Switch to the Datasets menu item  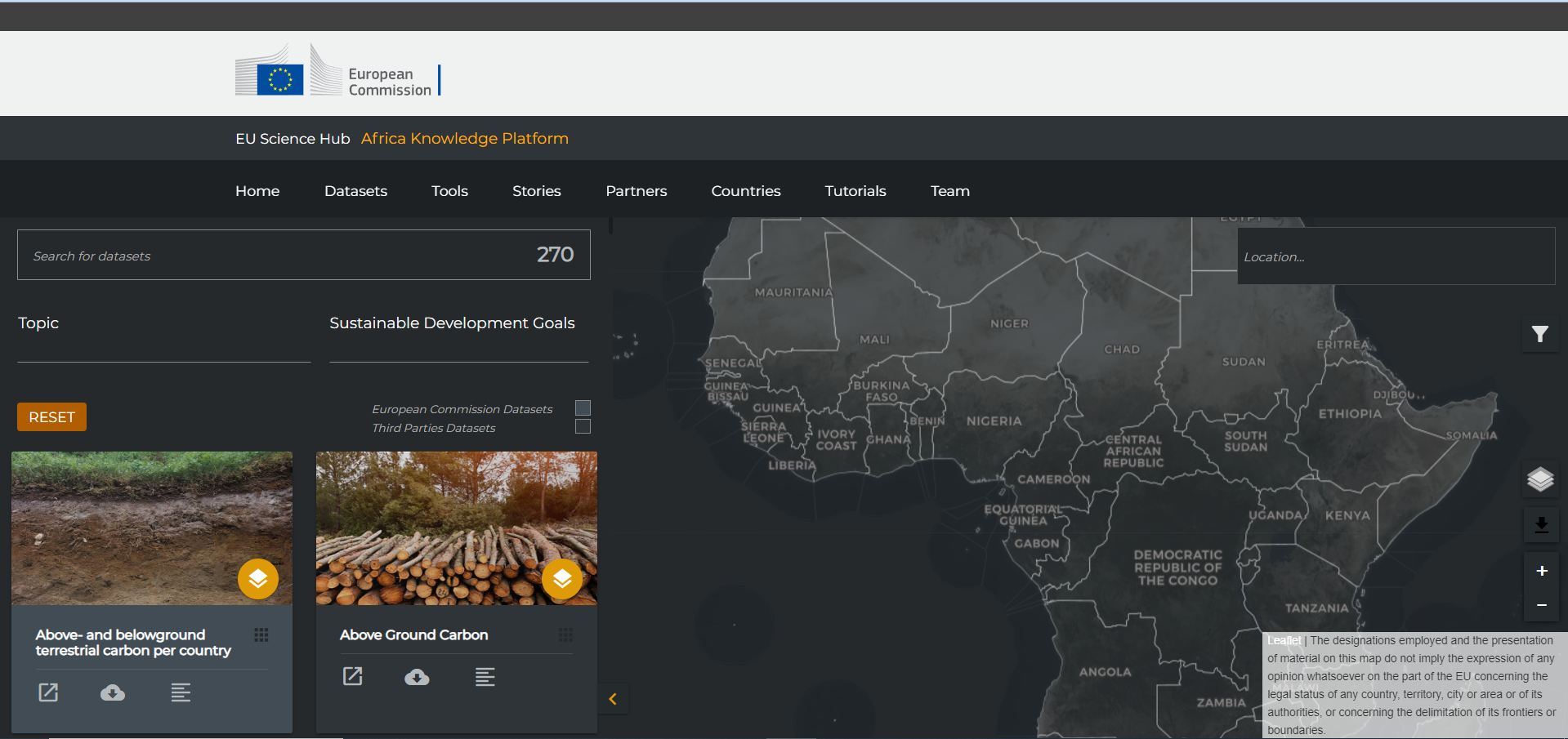point(355,190)
